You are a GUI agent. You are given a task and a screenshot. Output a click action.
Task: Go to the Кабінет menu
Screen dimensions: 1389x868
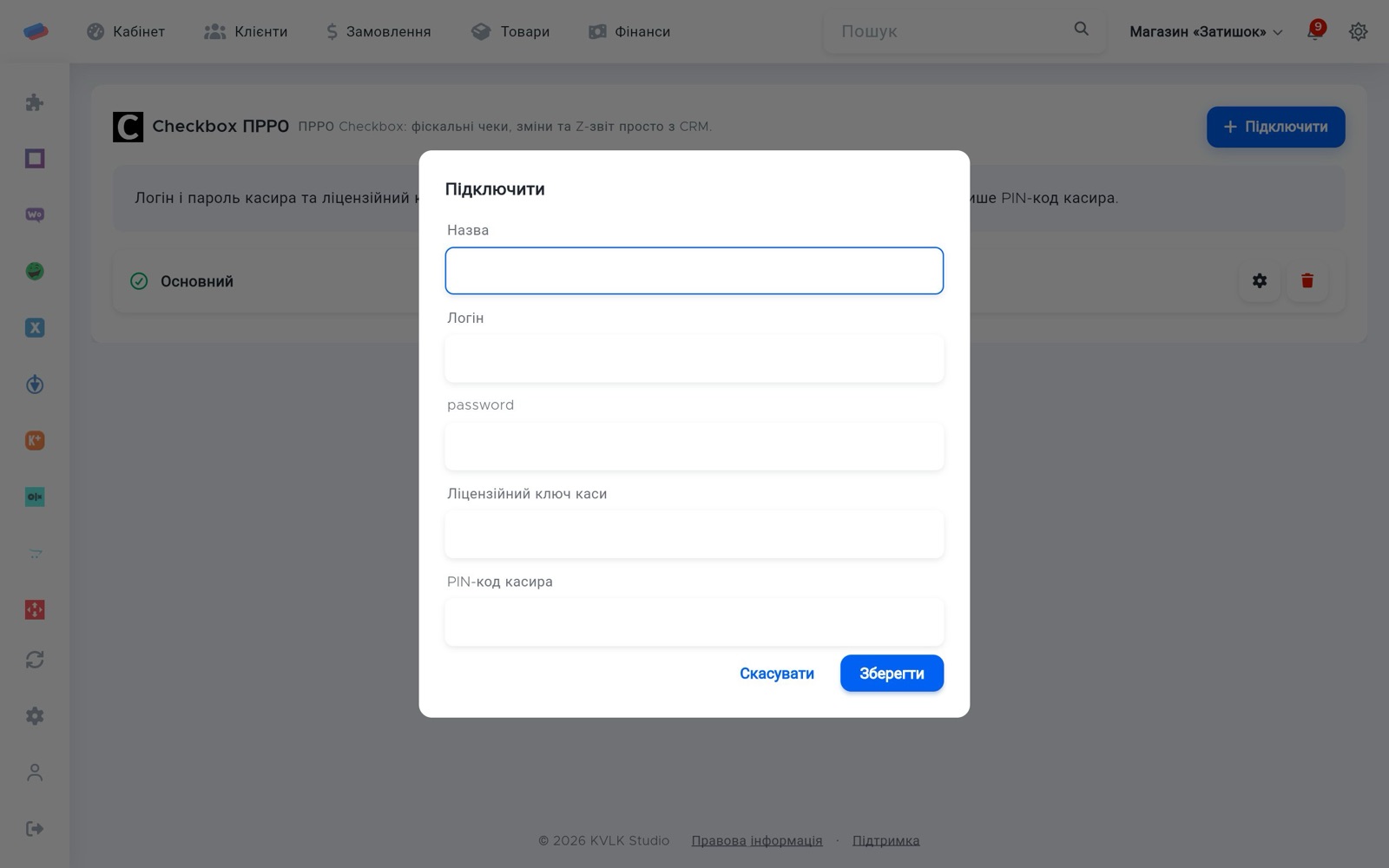pos(126,32)
